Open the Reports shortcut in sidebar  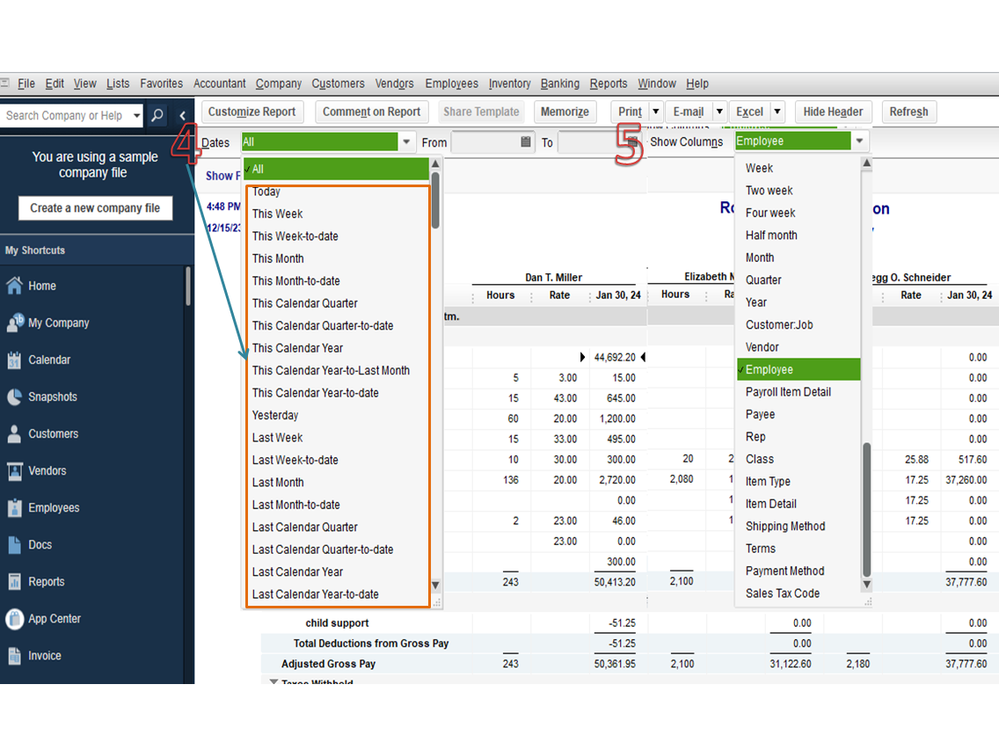tap(46, 581)
